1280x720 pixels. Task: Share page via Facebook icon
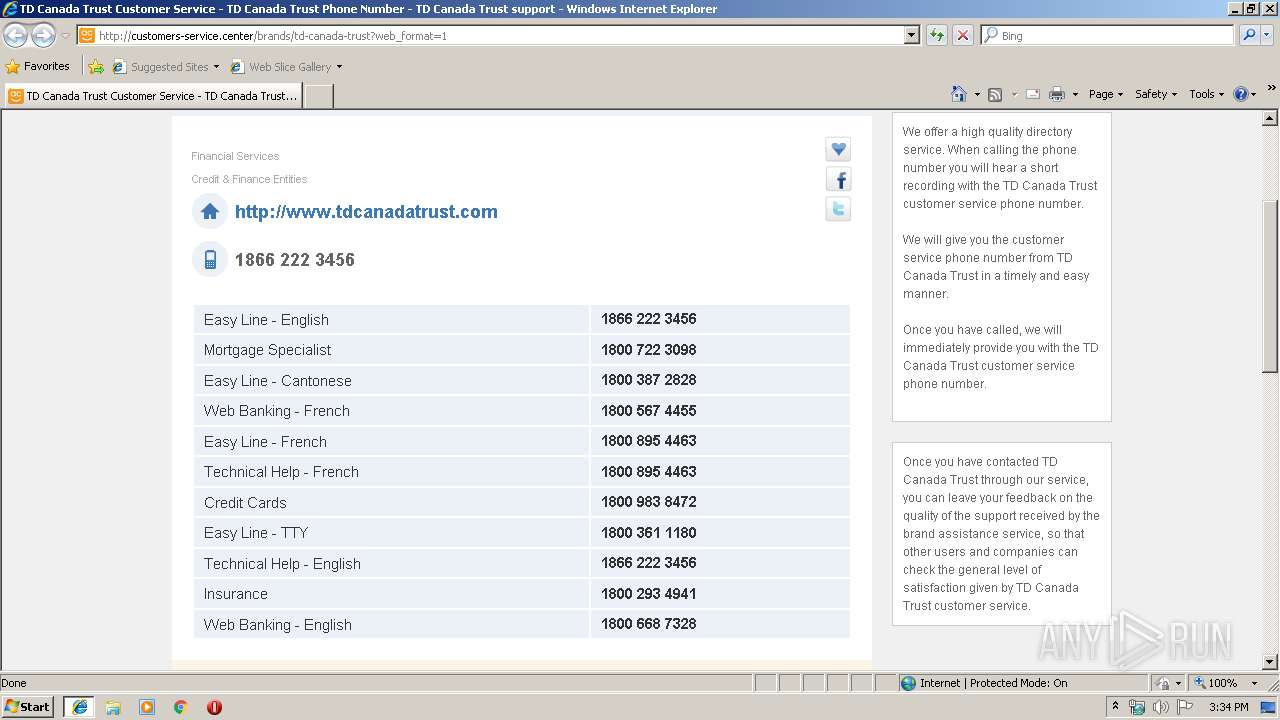tap(838, 179)
